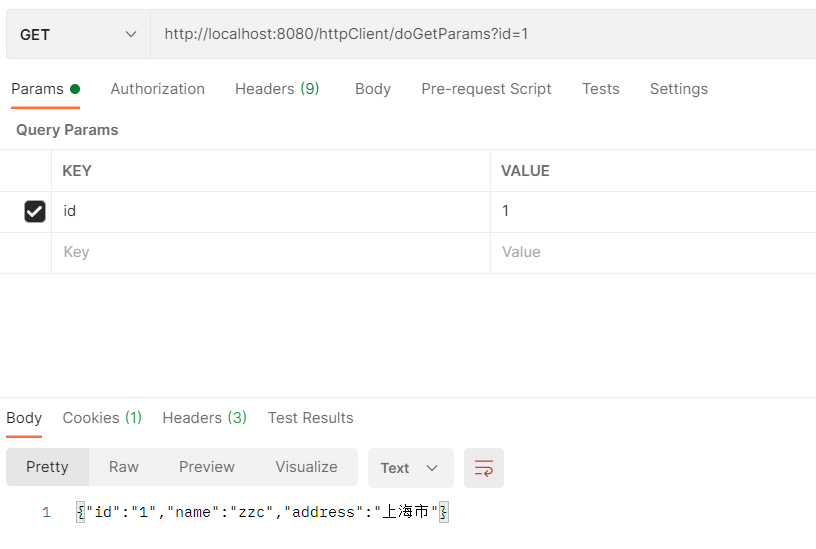The height and width of the screenshot is (549, 816).
Task: Open the request Headers (9) tab
Action: tap(277, 89)
